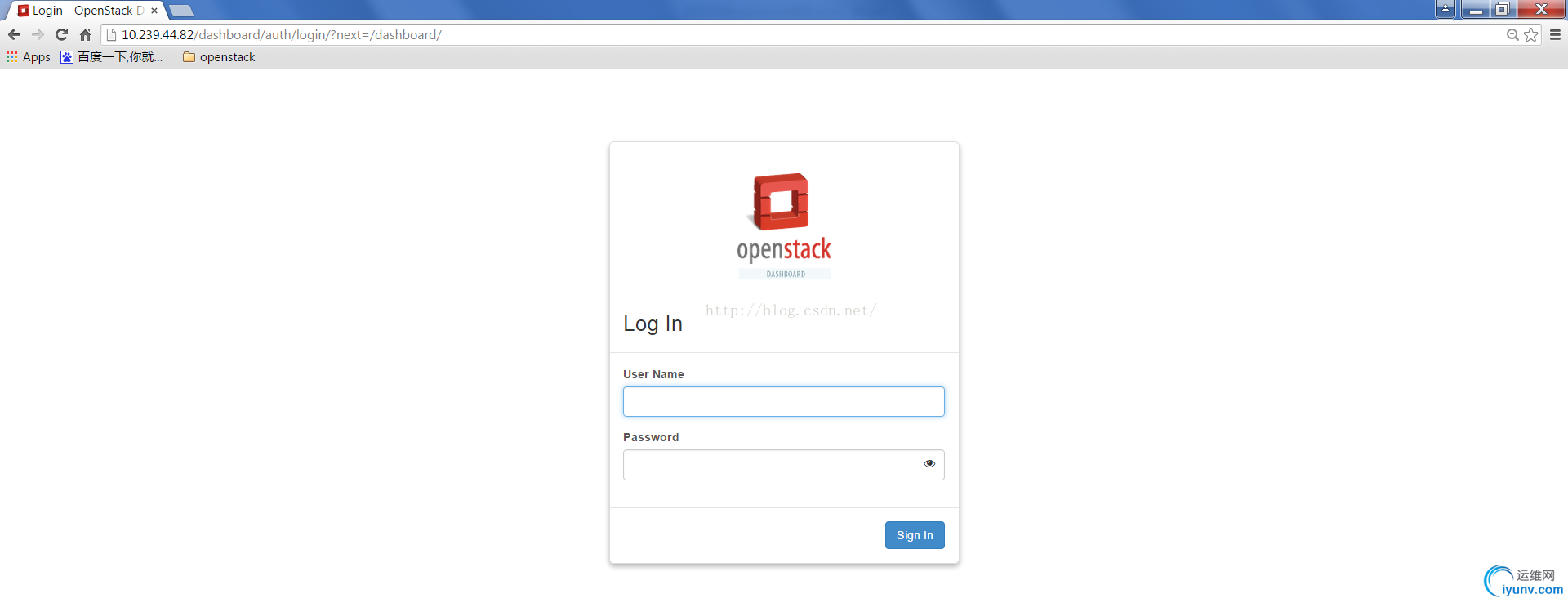The height and width of the screenshot is (603, 1568).
Task: Open the openstack bookmarks folder
Action: point(219,56)
